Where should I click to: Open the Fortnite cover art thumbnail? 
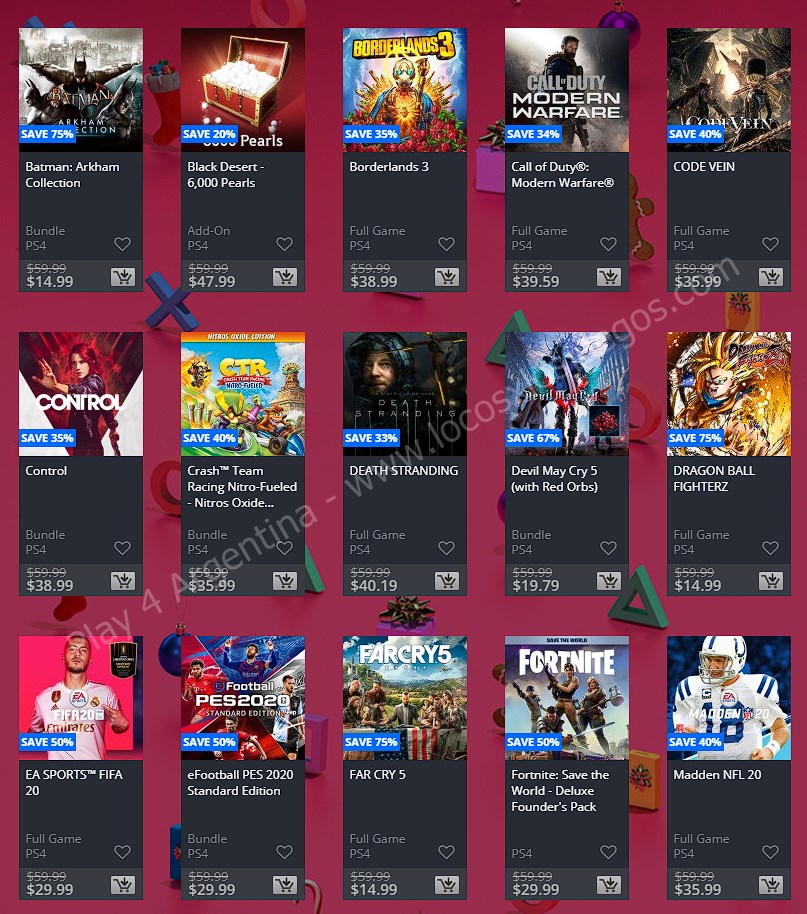tap(567, 698)
